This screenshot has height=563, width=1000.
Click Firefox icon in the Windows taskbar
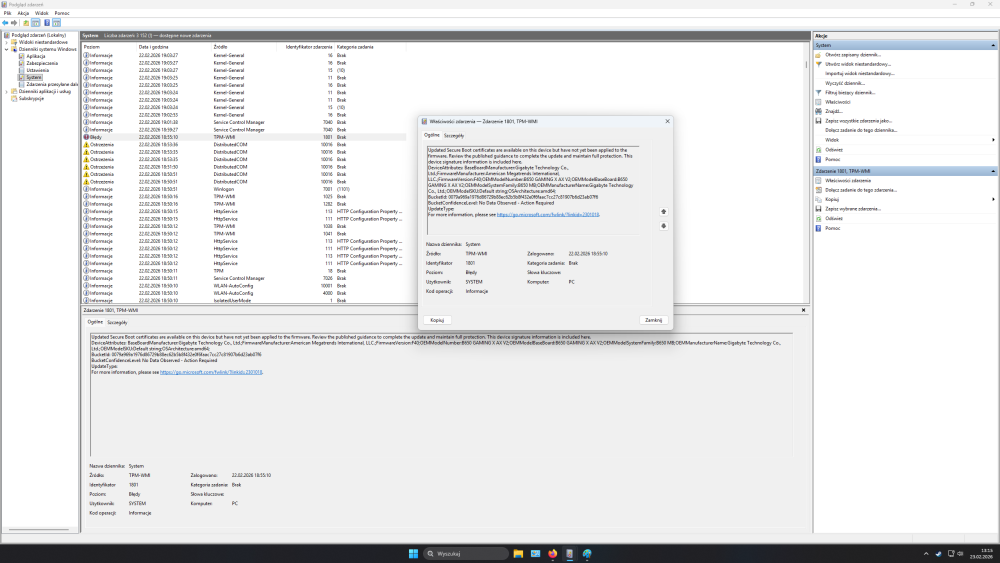(551, 553)
